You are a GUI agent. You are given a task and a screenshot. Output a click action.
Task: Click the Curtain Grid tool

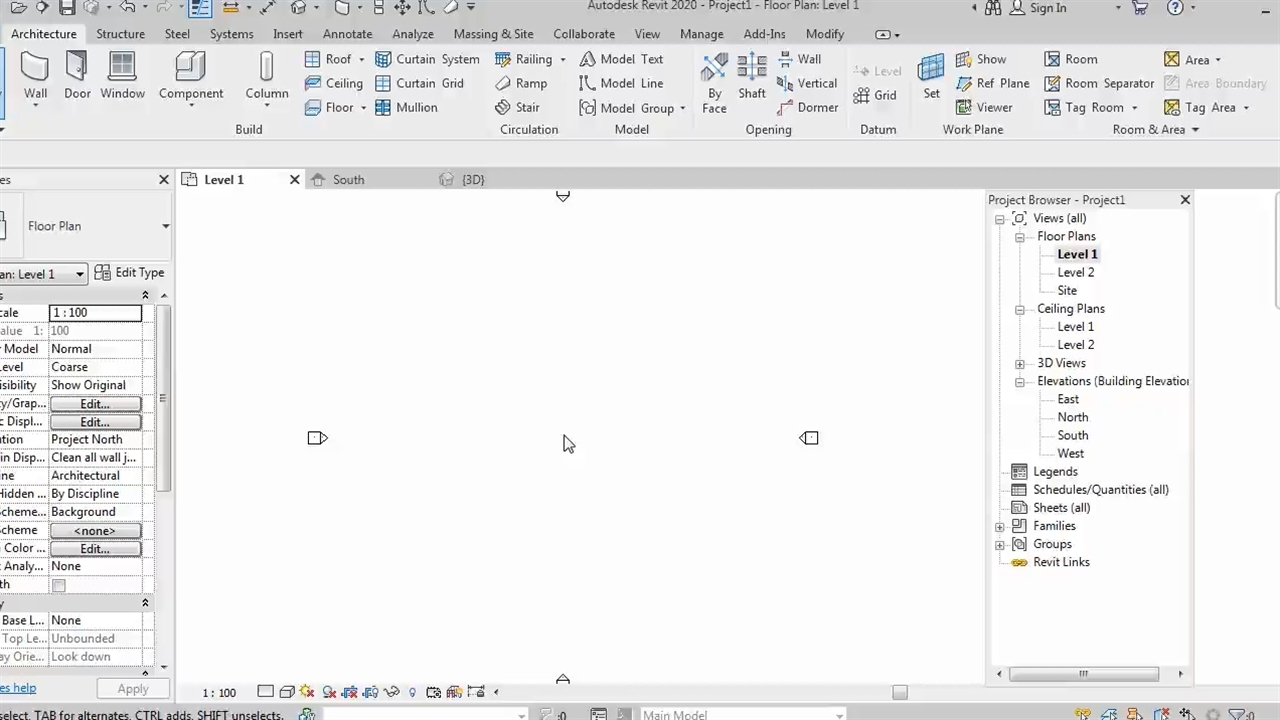pos(419,83)
